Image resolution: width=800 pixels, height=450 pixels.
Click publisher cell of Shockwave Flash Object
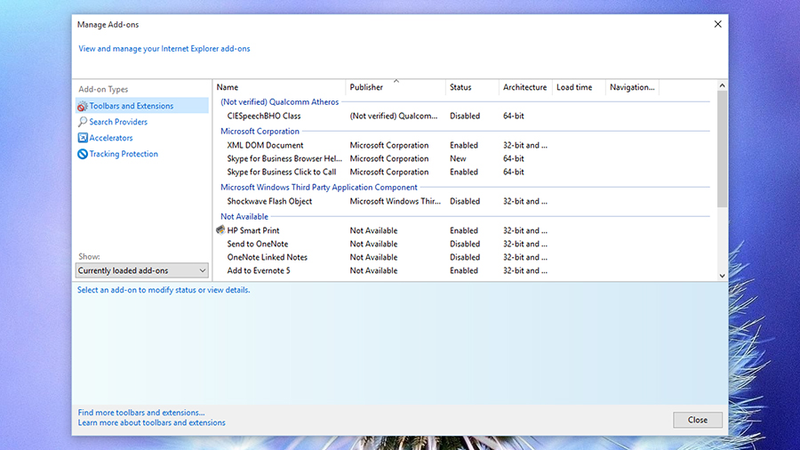click(395, 201)
